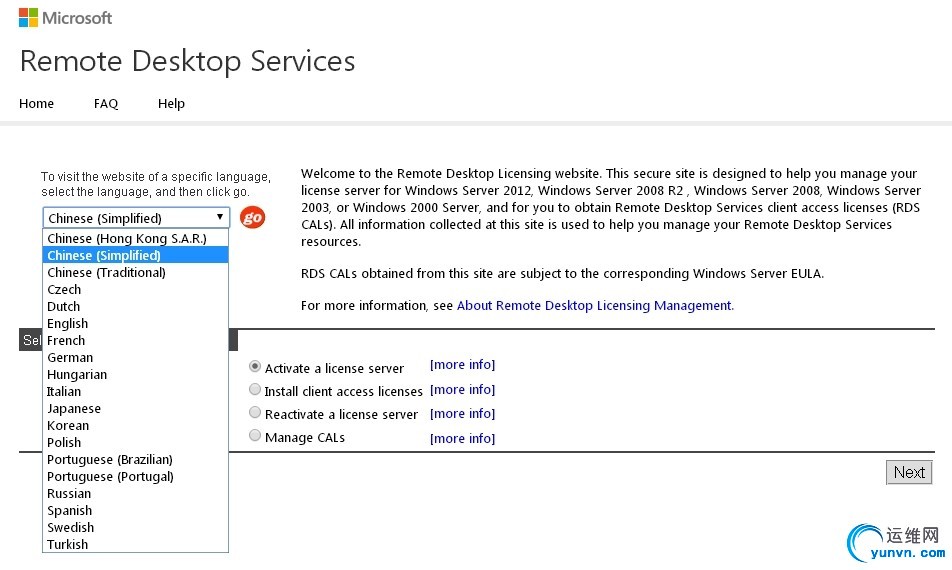952x570 pixels.
Task: Open more info for Activate license server
Action: (462, 365)
